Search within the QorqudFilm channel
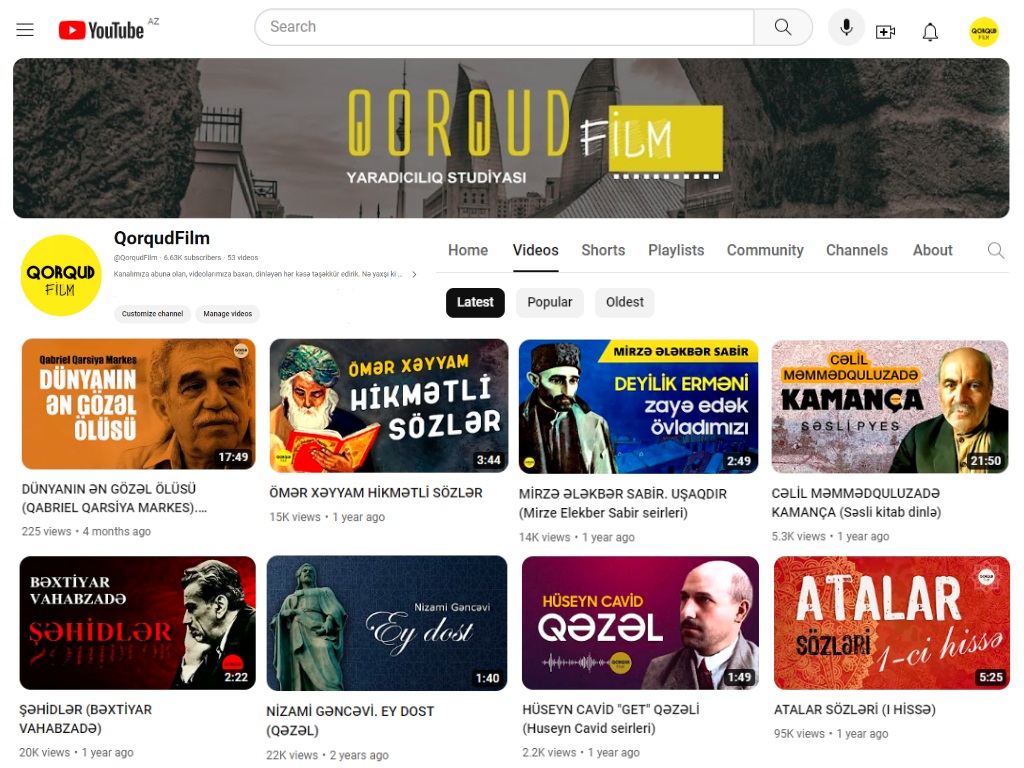The height and width of the screenshot is (768, 1024). 995,250
